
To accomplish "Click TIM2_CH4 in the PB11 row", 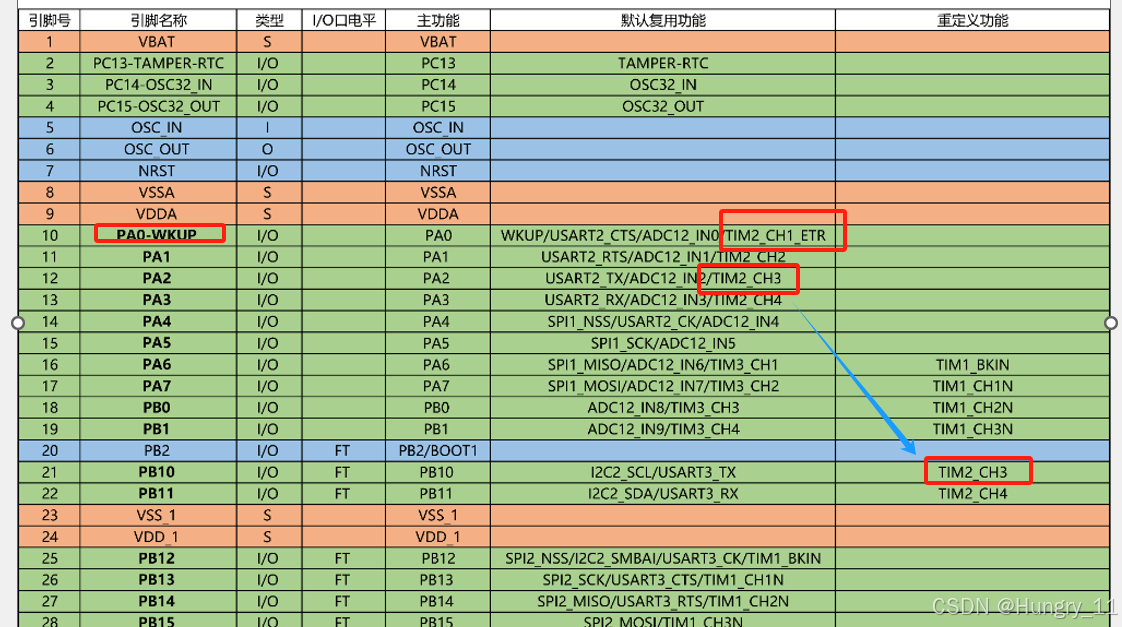I will tap(972, 493).
